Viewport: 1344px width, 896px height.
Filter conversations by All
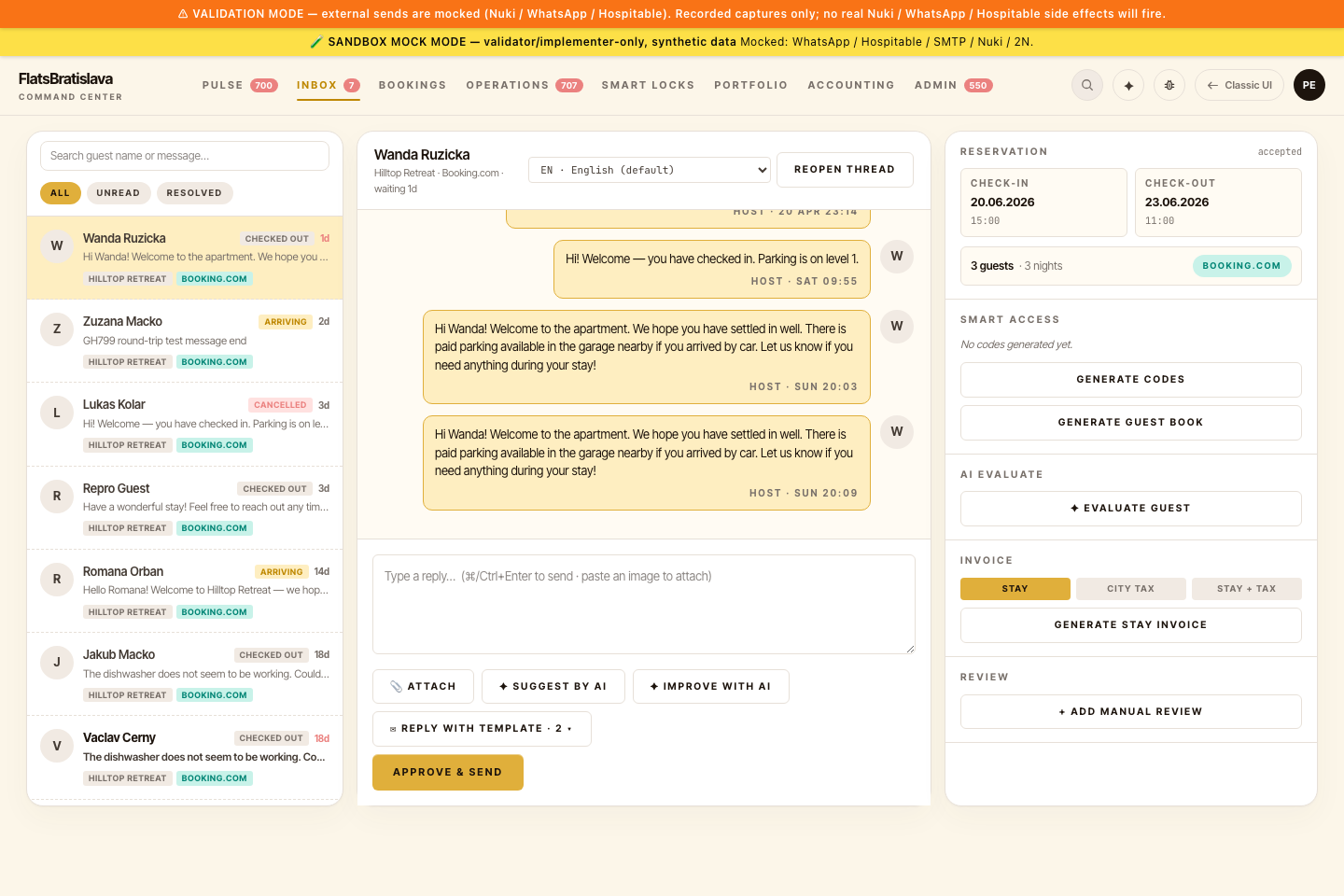(61, 193)
